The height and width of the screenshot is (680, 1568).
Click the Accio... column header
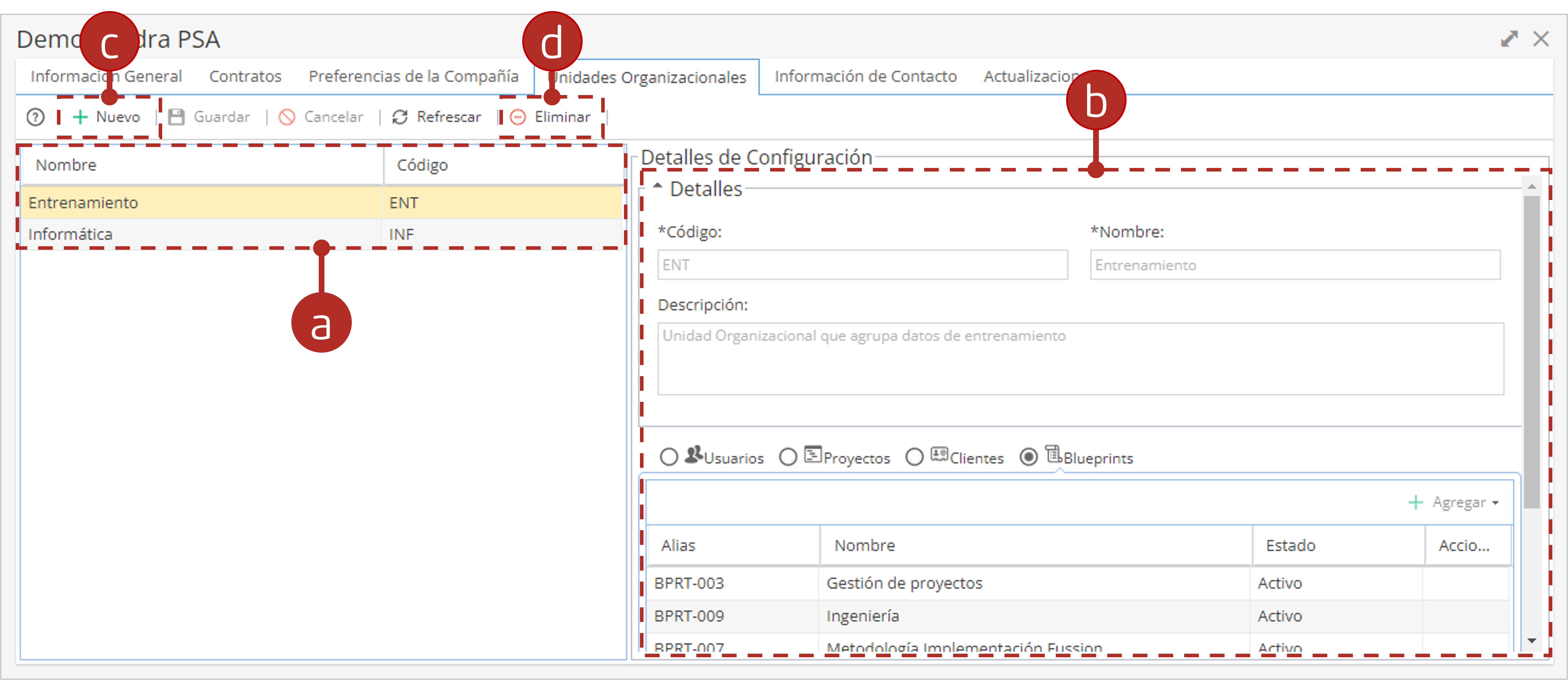tap(1468, 545)
